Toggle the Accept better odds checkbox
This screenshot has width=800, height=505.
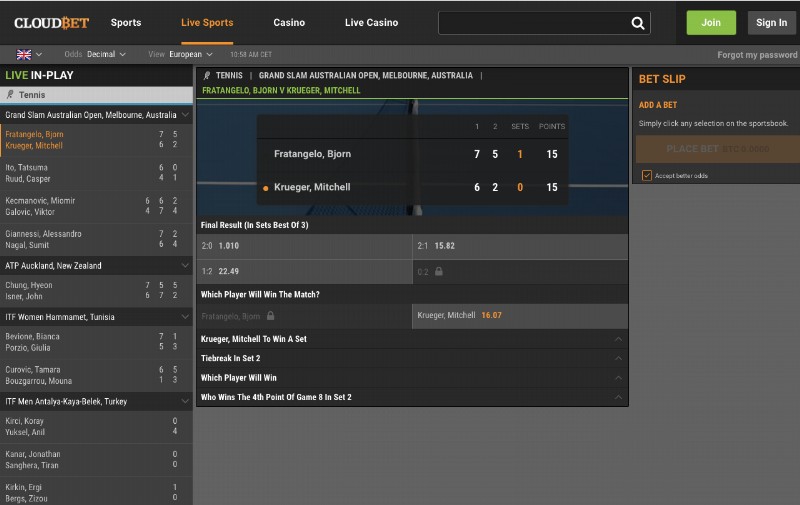click(x=646, y=175)
